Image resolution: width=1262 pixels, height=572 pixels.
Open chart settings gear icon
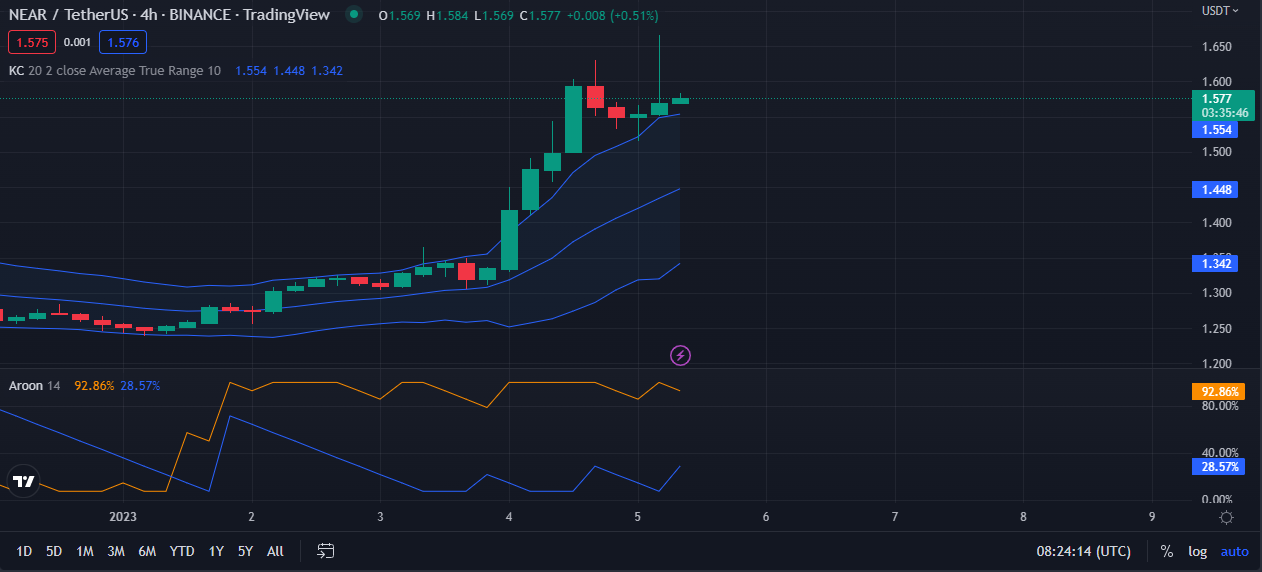click(x=1226, y=517)
